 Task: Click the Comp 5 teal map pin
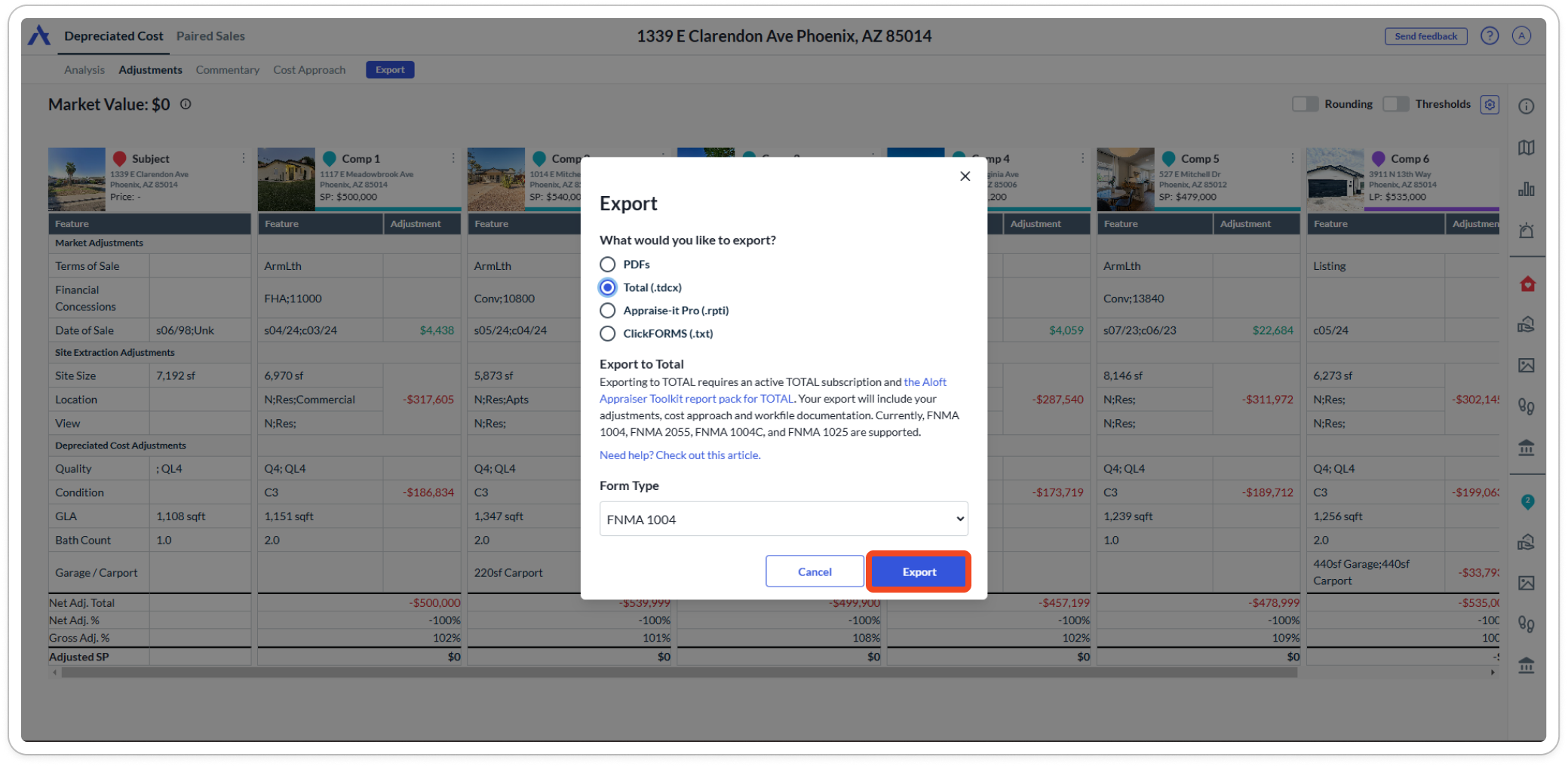(x=1168, y=158)
